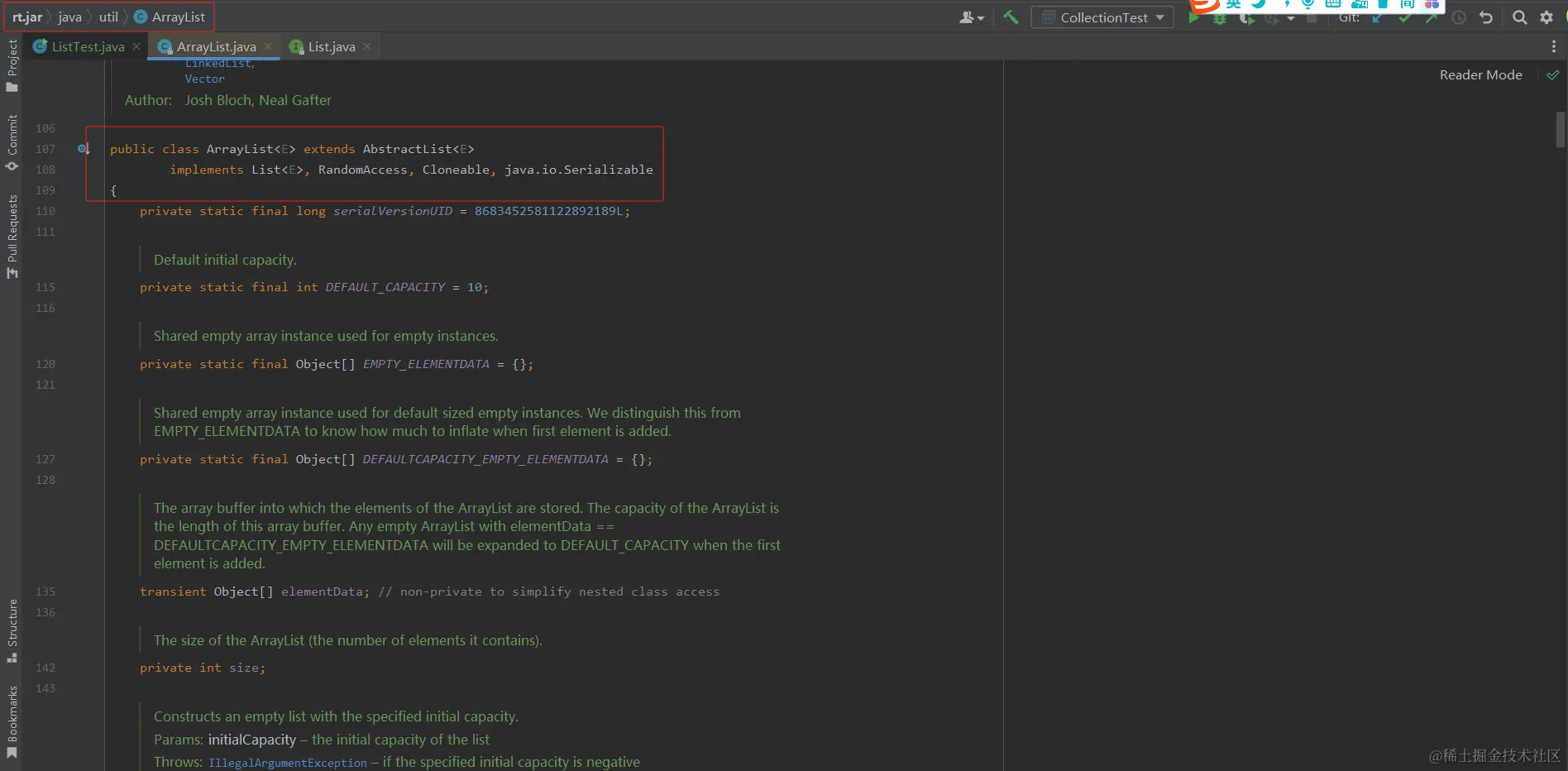Click the size field on line 142
Screen dimensions: 1568x771
[244, 668]
